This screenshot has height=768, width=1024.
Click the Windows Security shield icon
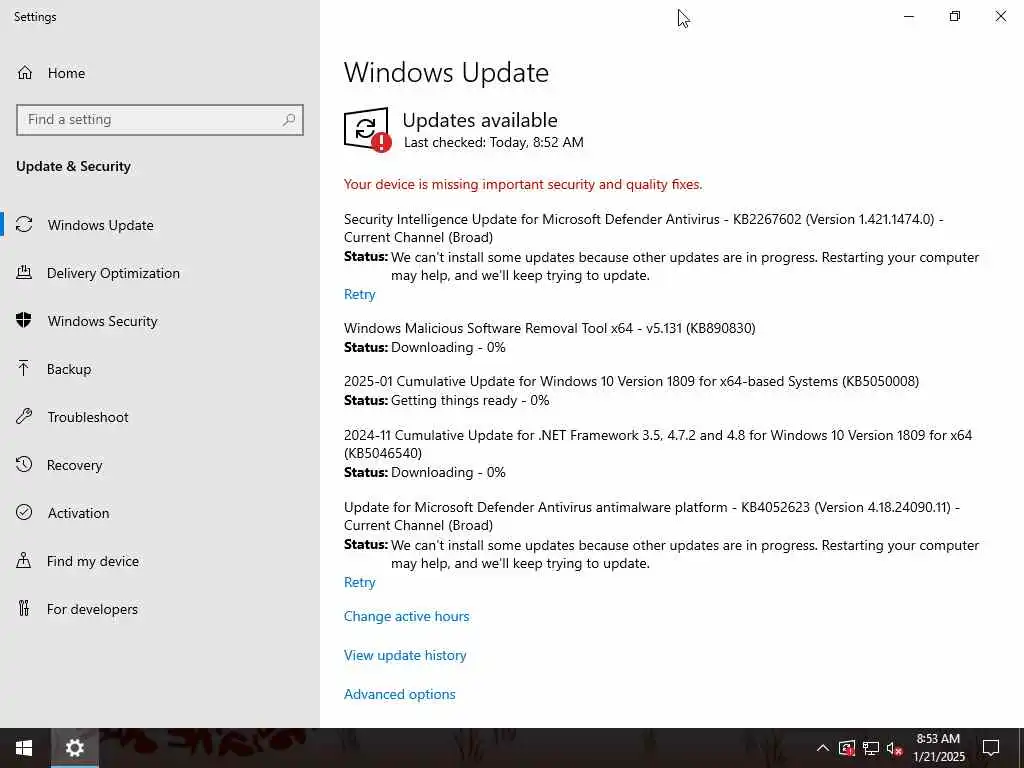point(24,320)
